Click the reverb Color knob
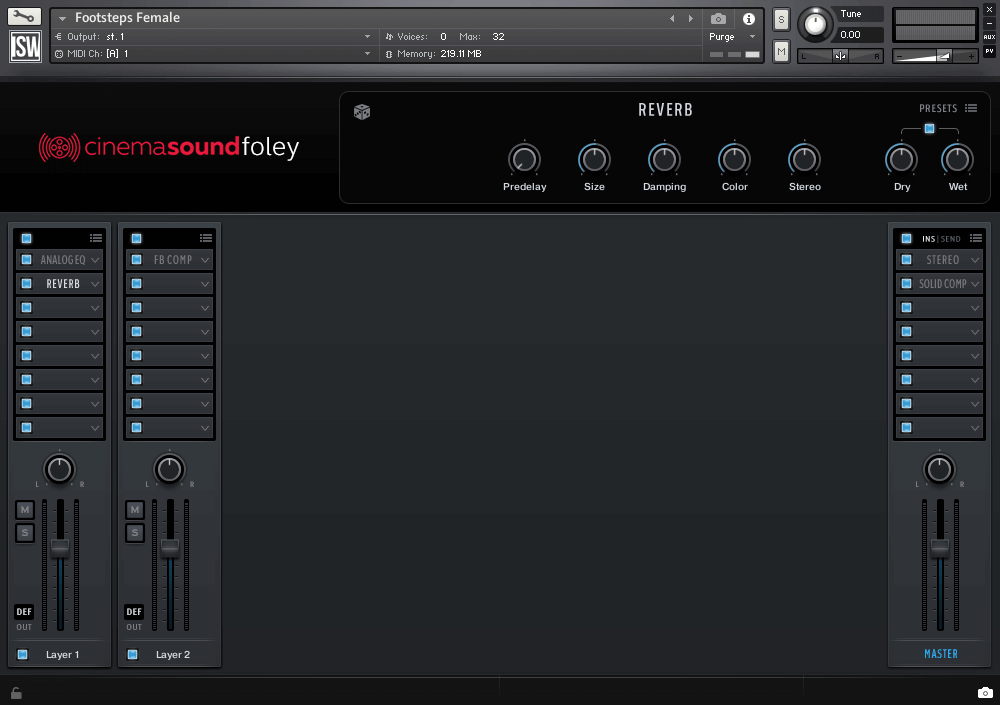1000x705 pixels. [734, 159]
